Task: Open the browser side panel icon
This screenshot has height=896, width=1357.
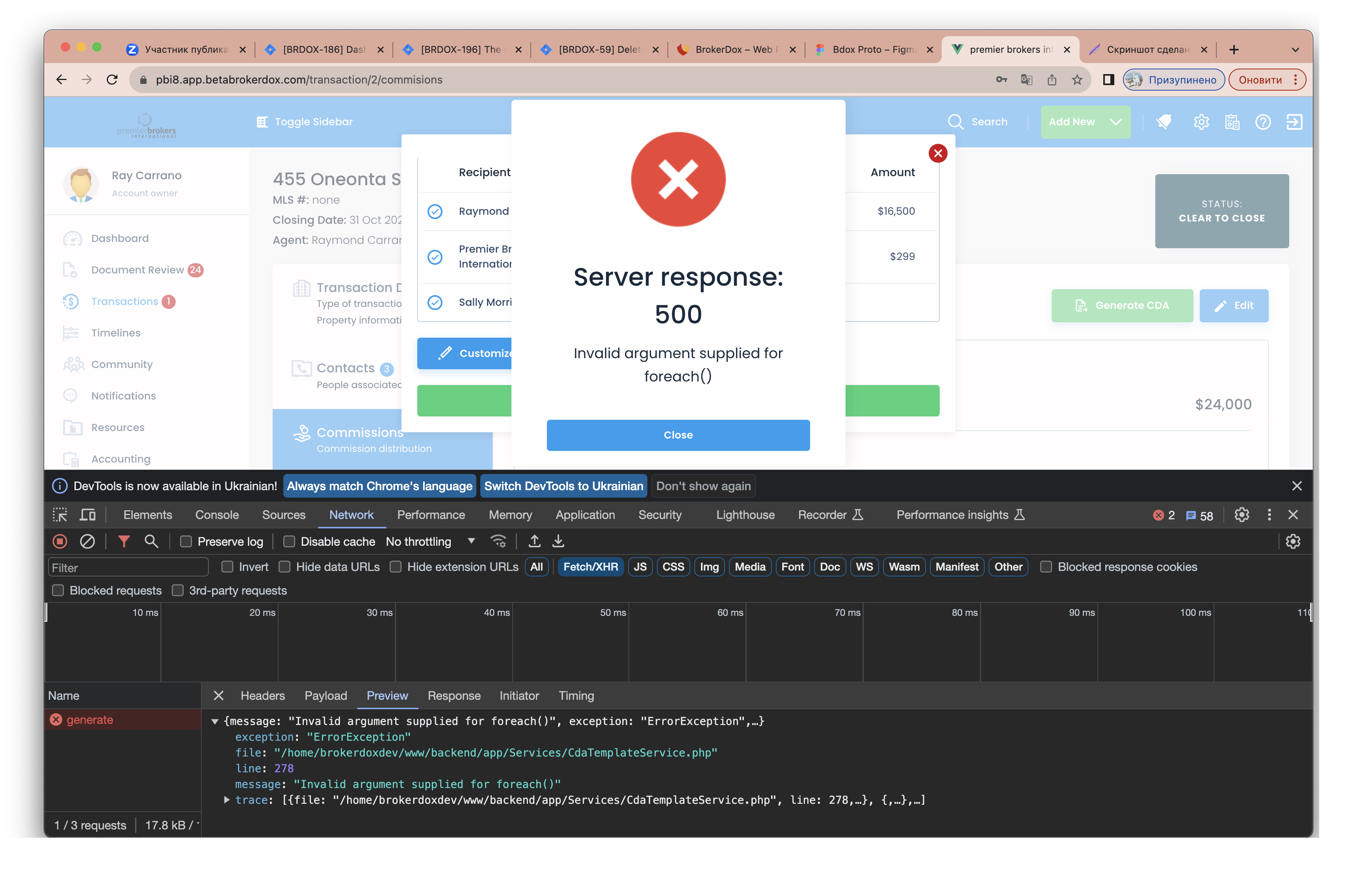Action: (1108, 80)
